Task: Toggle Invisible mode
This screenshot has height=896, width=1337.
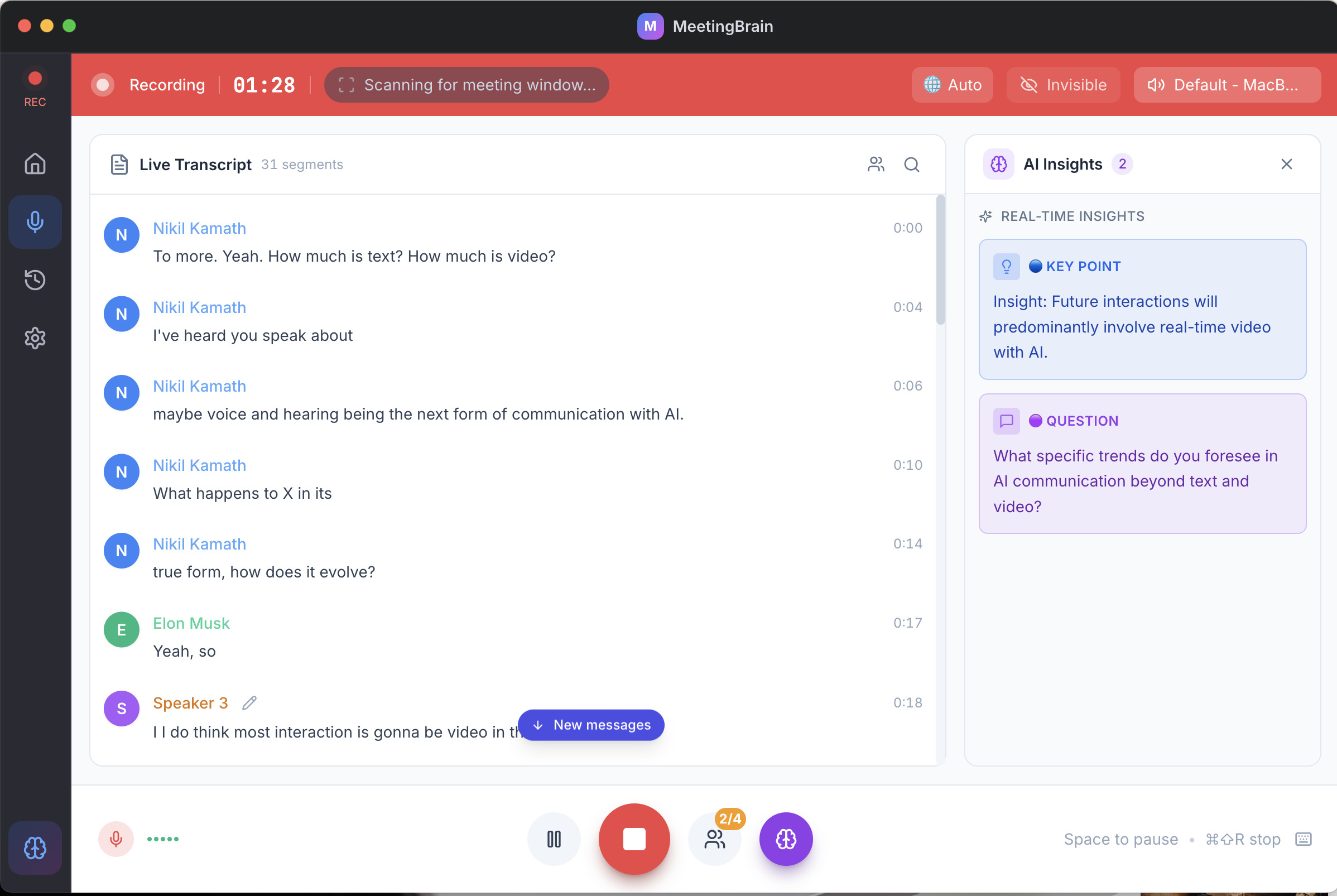Action: click(1063, 85)
